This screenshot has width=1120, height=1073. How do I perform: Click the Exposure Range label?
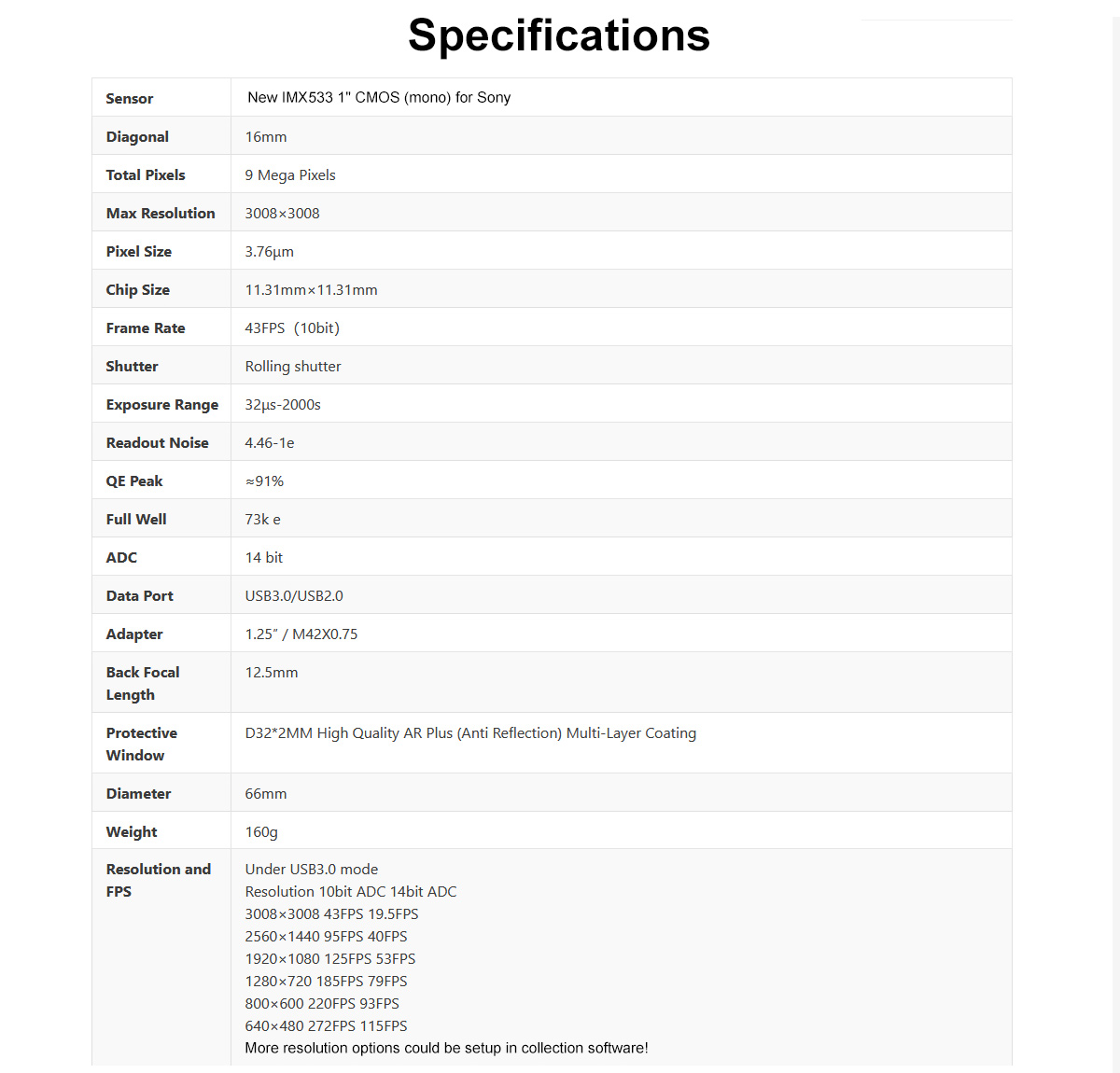pyautogui.click(x=162, y=405)
